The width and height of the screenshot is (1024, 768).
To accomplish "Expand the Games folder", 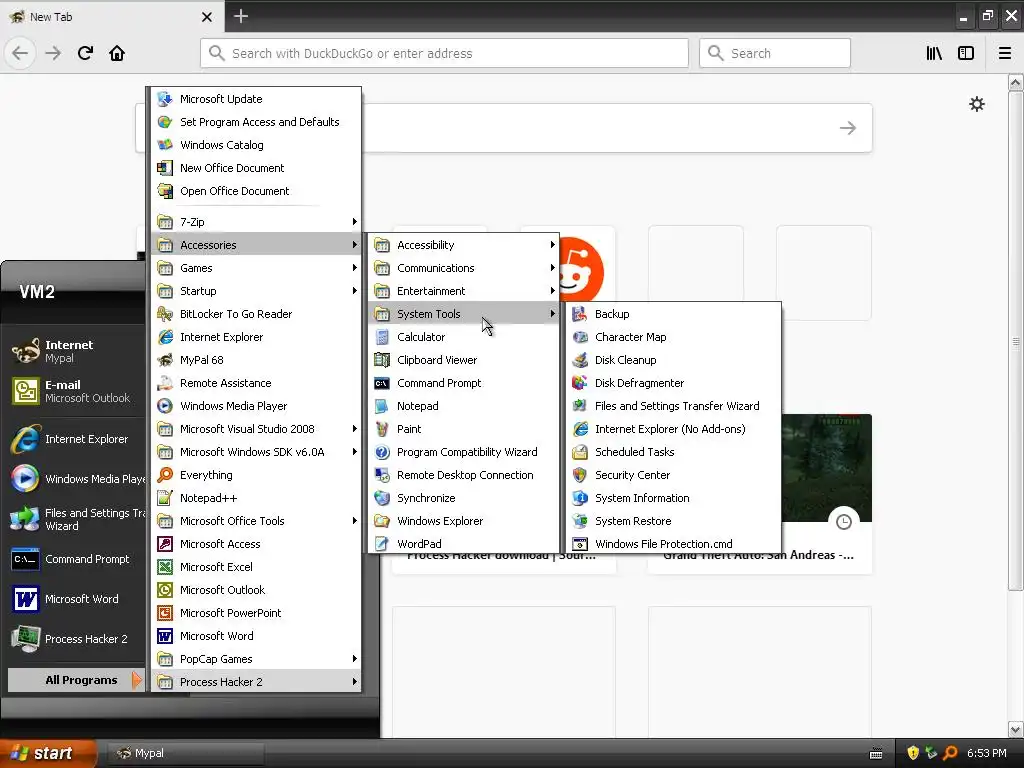I will (256, 268).
